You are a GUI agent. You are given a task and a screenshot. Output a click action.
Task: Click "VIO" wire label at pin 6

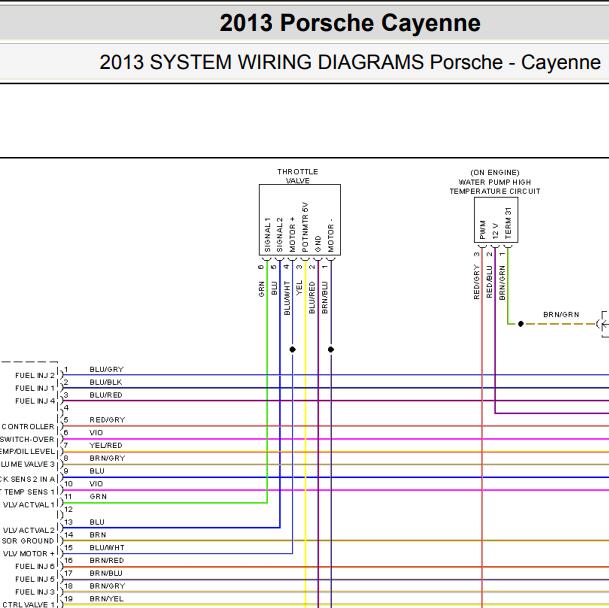pyautogui.click(x=96, y=432)
